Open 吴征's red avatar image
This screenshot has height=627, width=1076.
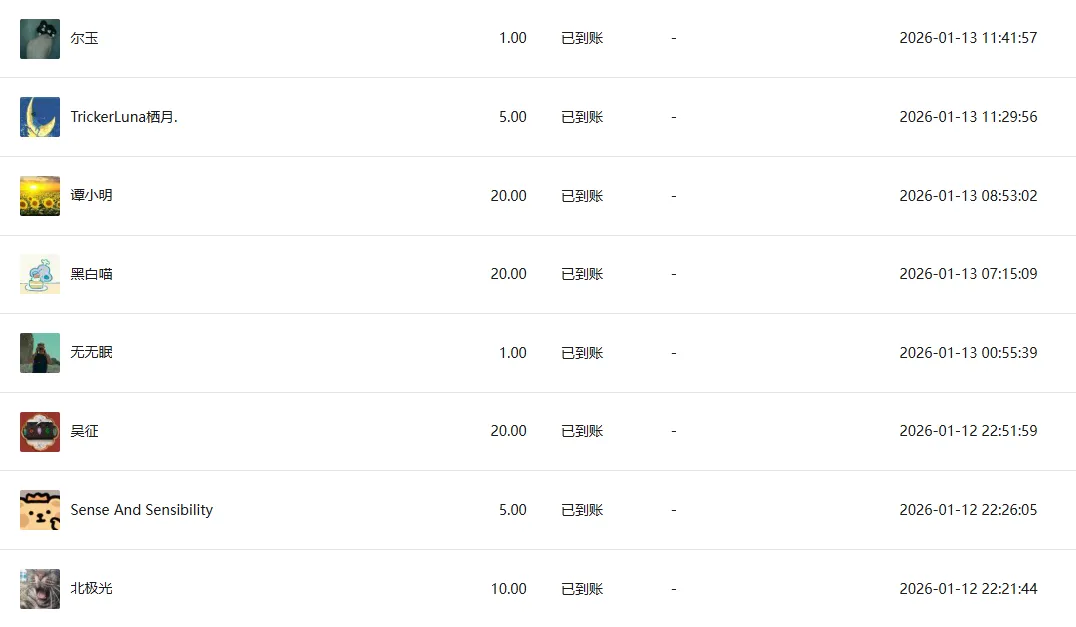[40, 431]
